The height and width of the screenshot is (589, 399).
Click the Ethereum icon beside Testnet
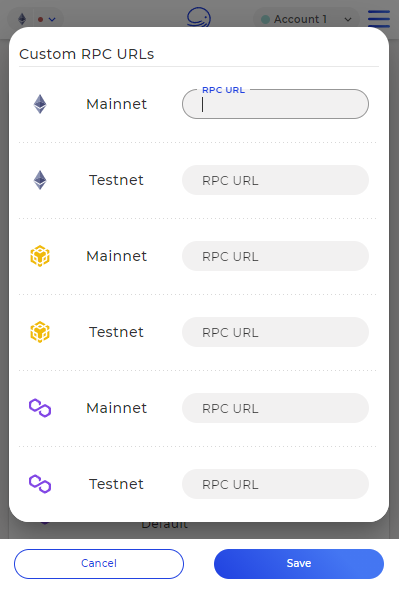pyautogui.click(x=40, y=180)
